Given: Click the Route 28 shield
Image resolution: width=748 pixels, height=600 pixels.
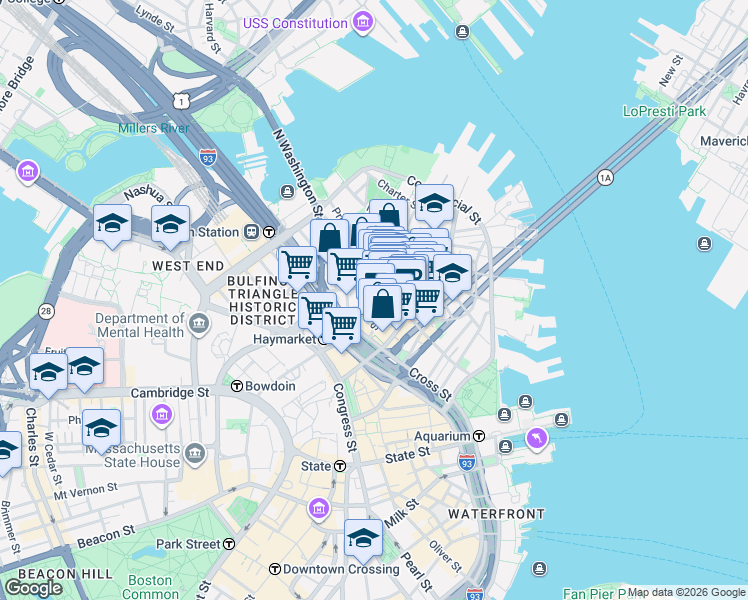Looking at the screenshot, I should 46,312.
